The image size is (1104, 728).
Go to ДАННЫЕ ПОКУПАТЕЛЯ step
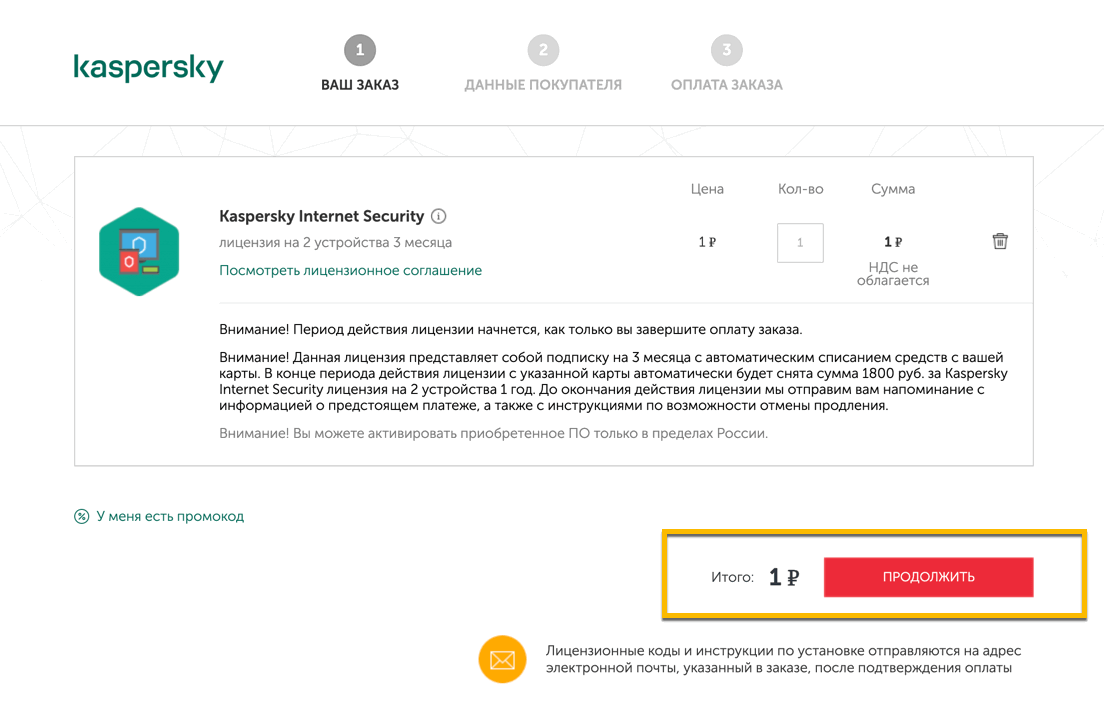point(543,85)
